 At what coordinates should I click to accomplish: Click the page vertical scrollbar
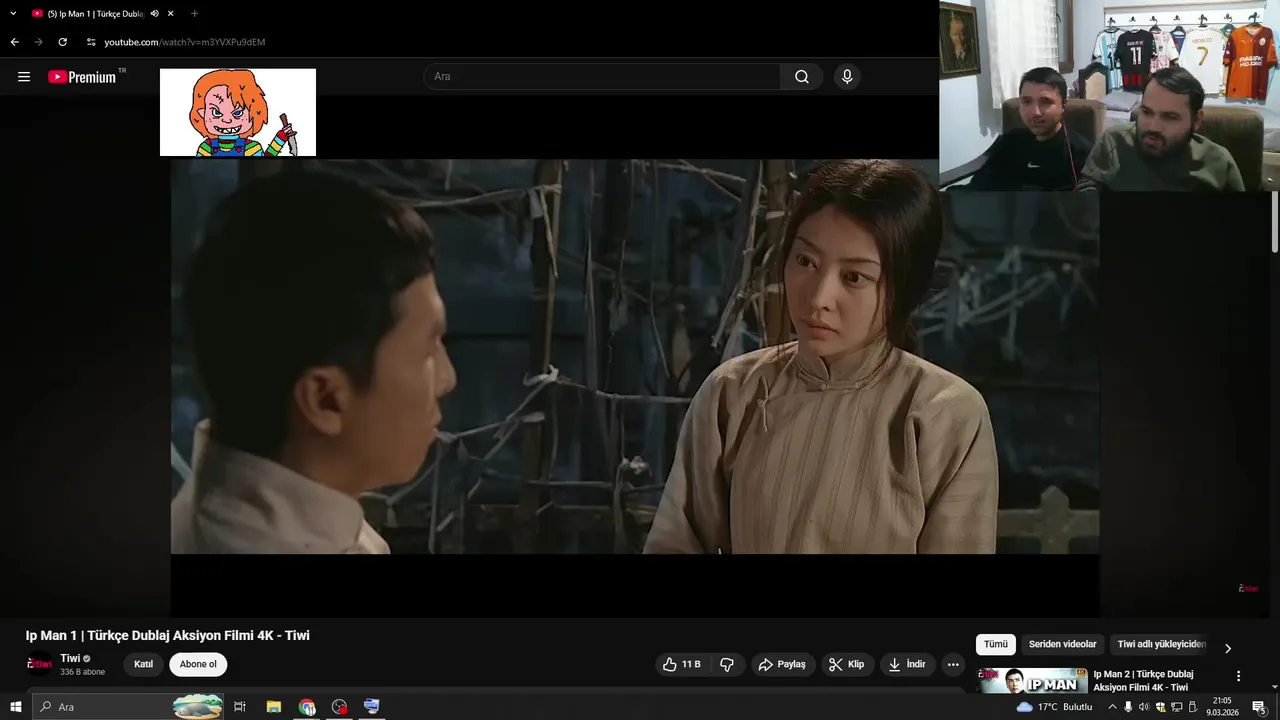(1274, 220)
